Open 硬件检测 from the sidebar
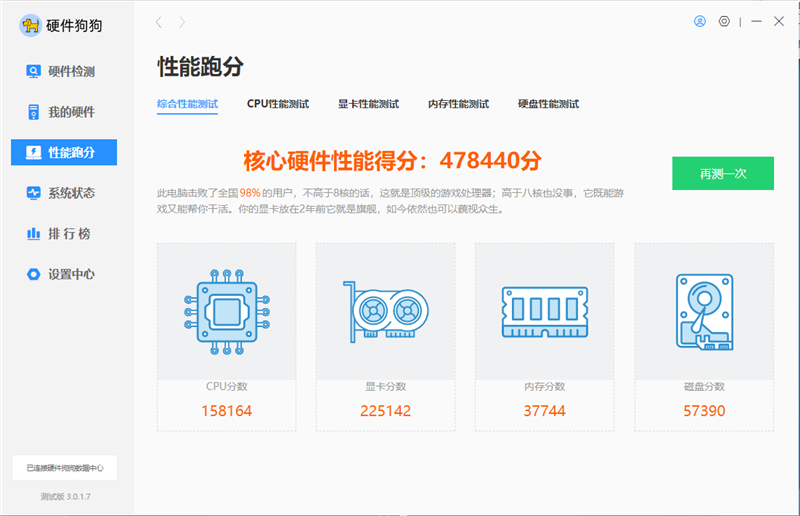 64,71
